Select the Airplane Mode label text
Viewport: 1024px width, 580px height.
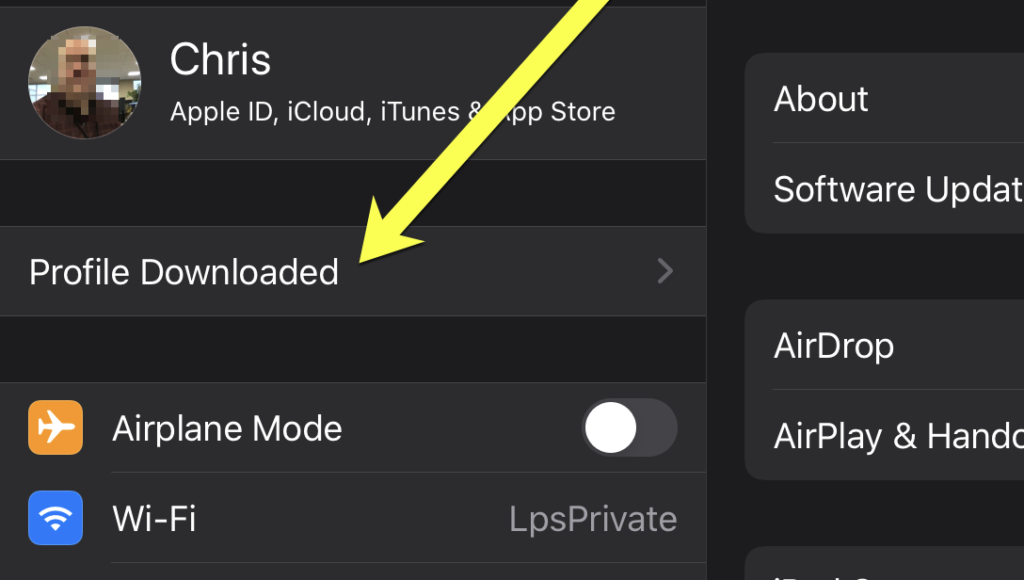coord(227,429)
